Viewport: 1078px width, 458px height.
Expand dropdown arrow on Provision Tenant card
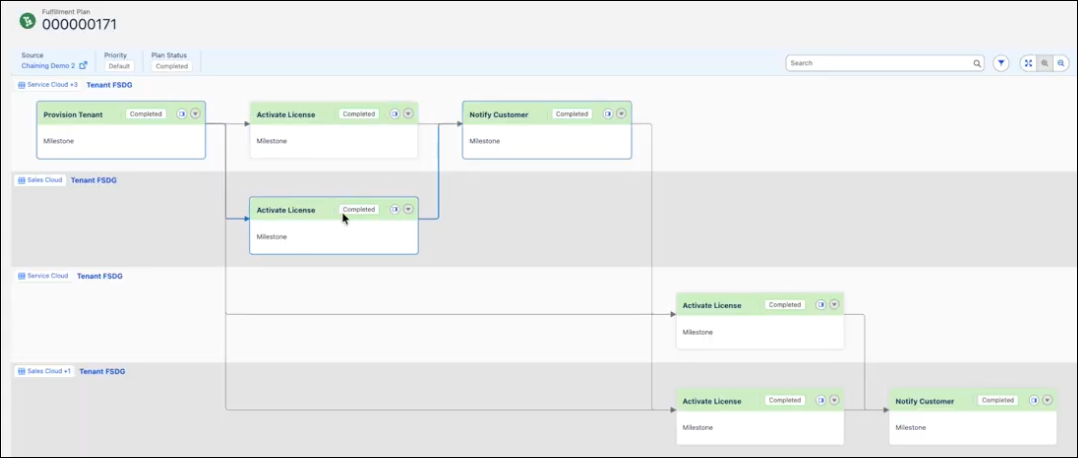click(x=195, y=114)
